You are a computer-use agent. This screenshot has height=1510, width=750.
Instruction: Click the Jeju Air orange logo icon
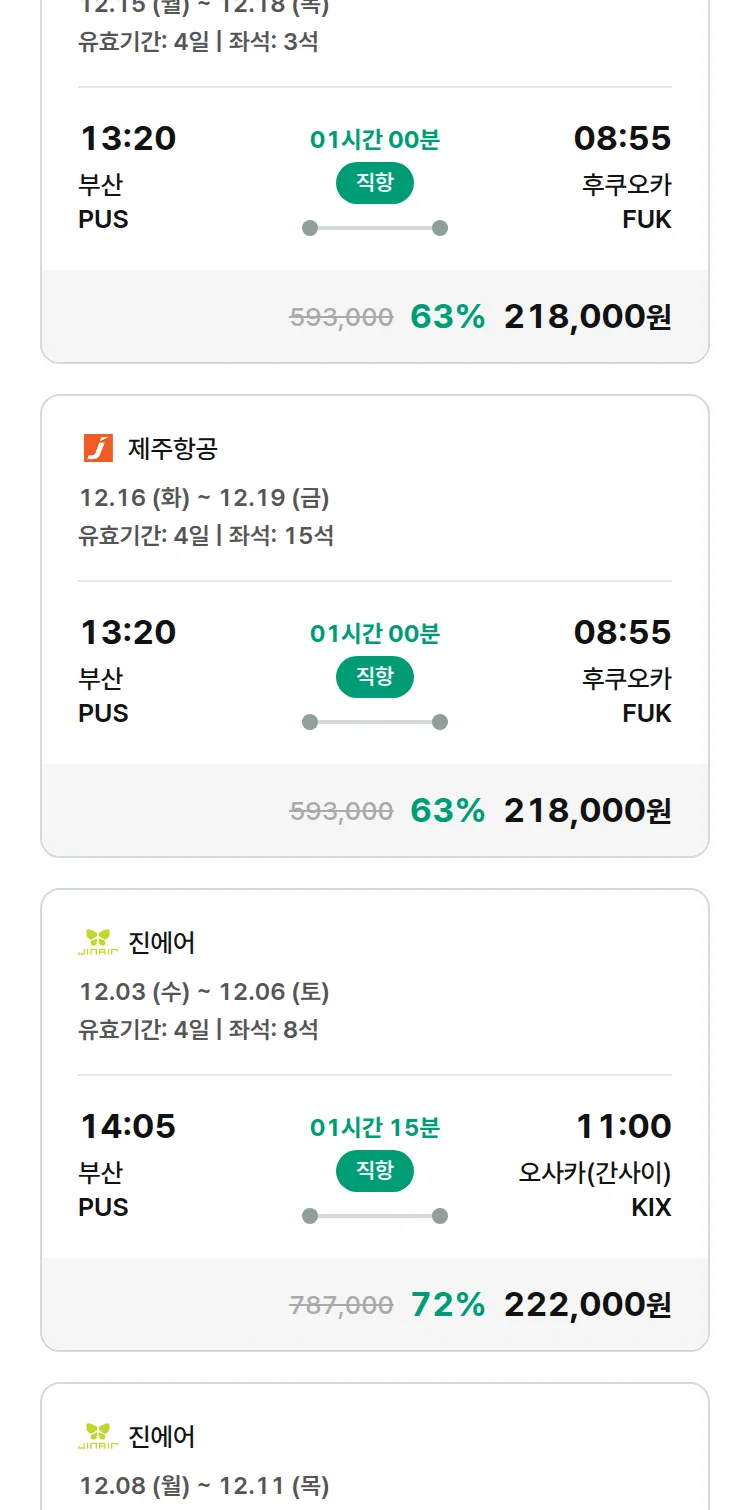pyautogui.click(x=98, y=448)
